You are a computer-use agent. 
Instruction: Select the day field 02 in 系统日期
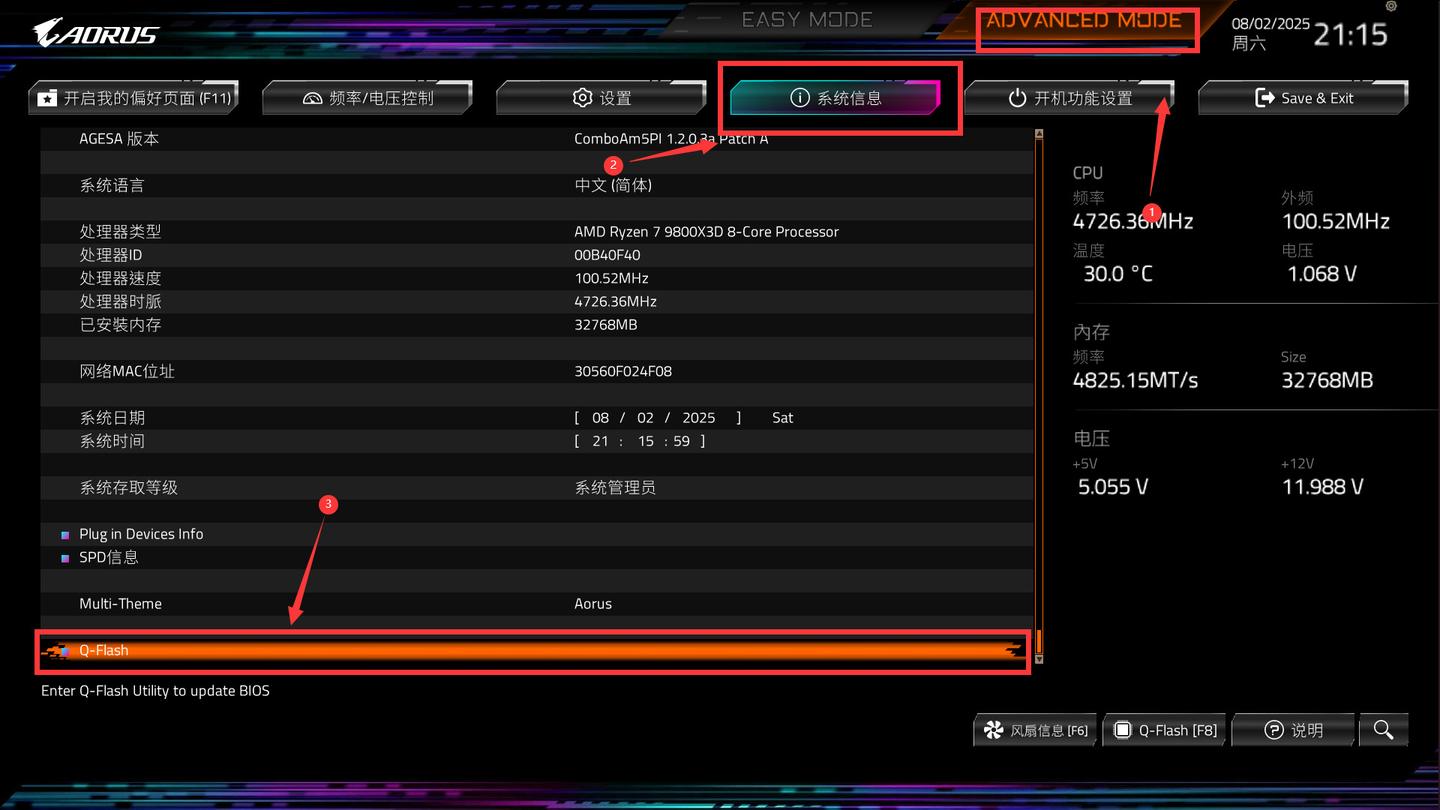pos(645,418)
